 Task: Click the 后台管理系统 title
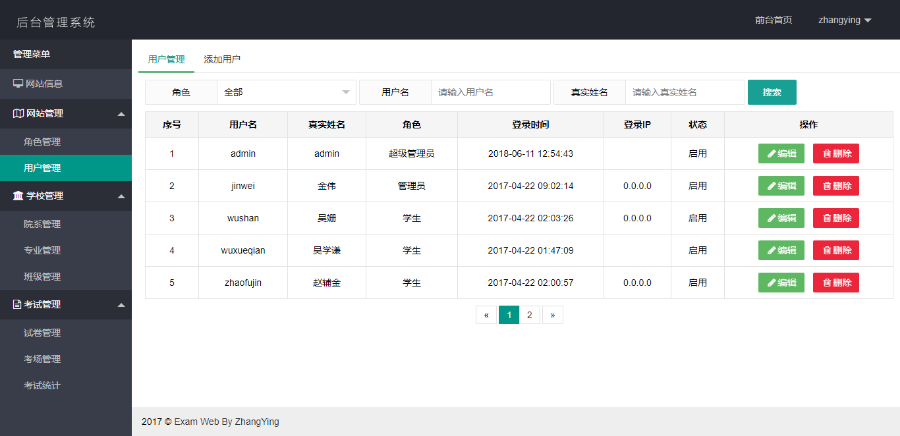pos(56,22)
